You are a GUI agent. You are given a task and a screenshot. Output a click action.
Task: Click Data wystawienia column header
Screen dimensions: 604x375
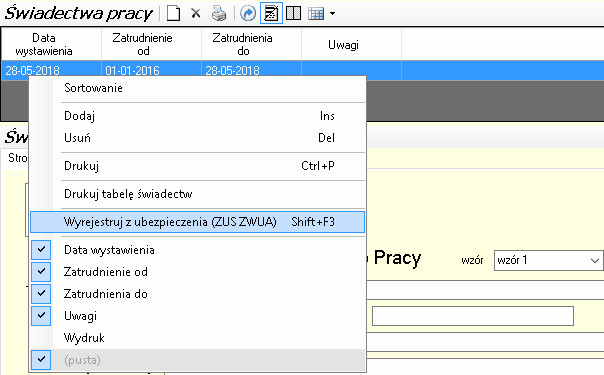(x=52, y=44)
